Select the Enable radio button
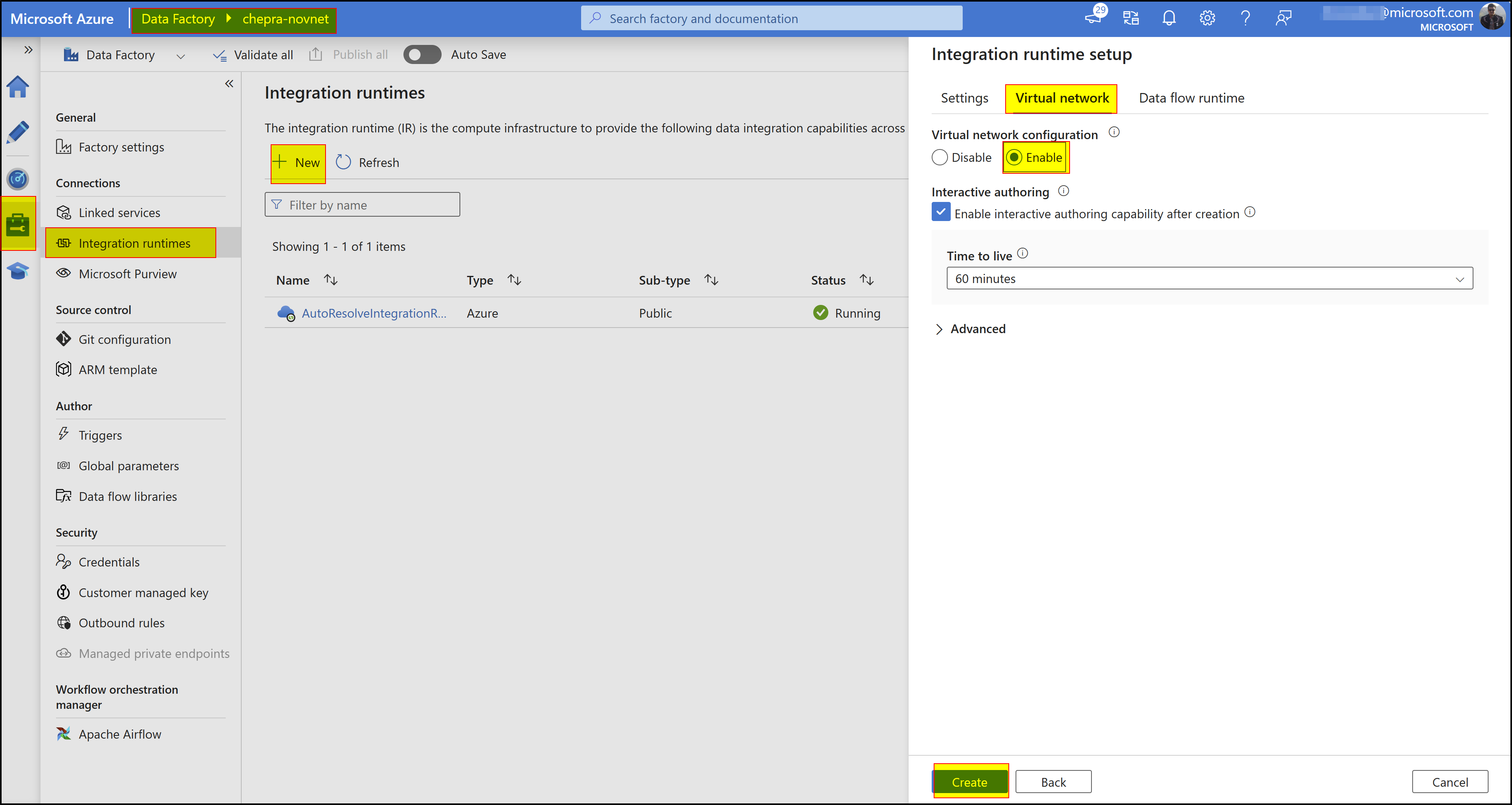Viewport: 1512px width, 805px height. pyautogui.click(x=1014, y=157)
